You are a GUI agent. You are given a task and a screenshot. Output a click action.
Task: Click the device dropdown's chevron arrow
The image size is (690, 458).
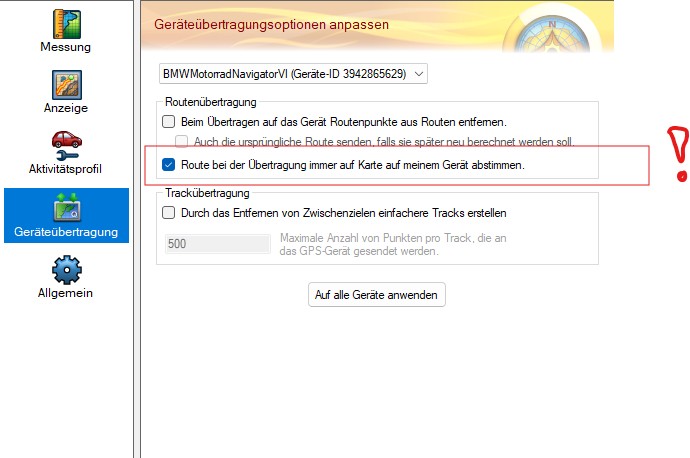[418, 74]
